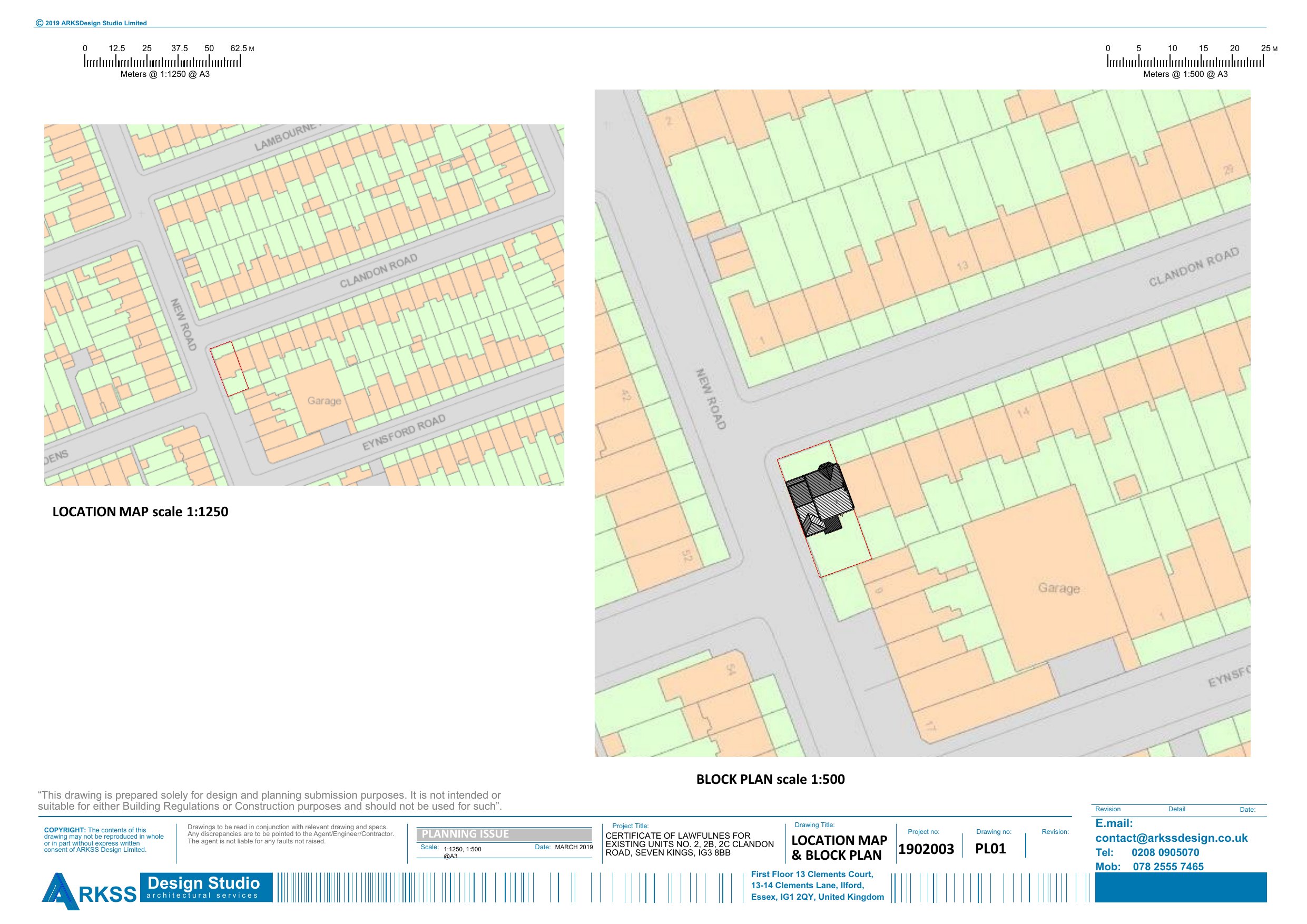
Task: Click the telephone number 0208 0905070
Action: pos(1165,852)
